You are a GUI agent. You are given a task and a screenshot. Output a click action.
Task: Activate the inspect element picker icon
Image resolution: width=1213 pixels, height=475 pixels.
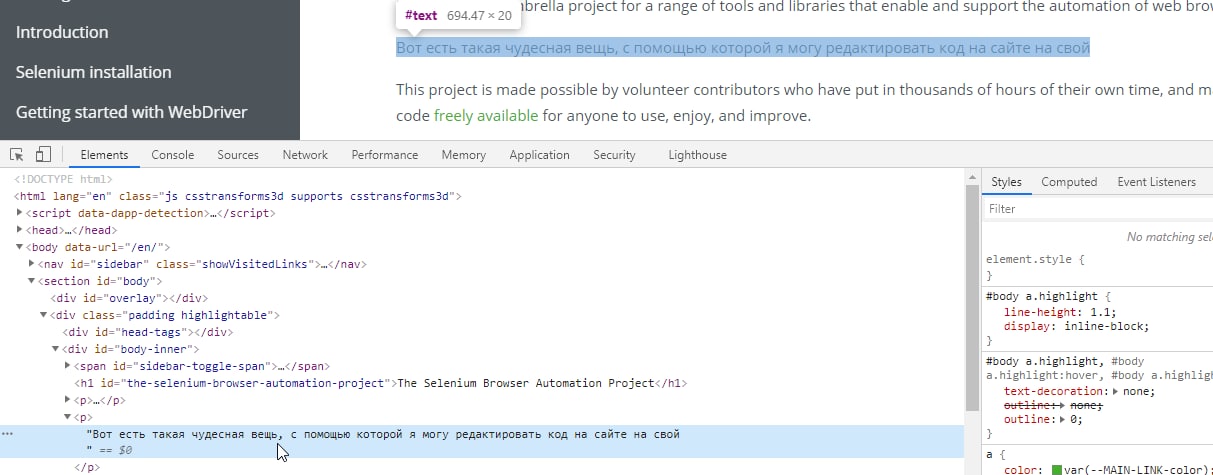point(17,155)
